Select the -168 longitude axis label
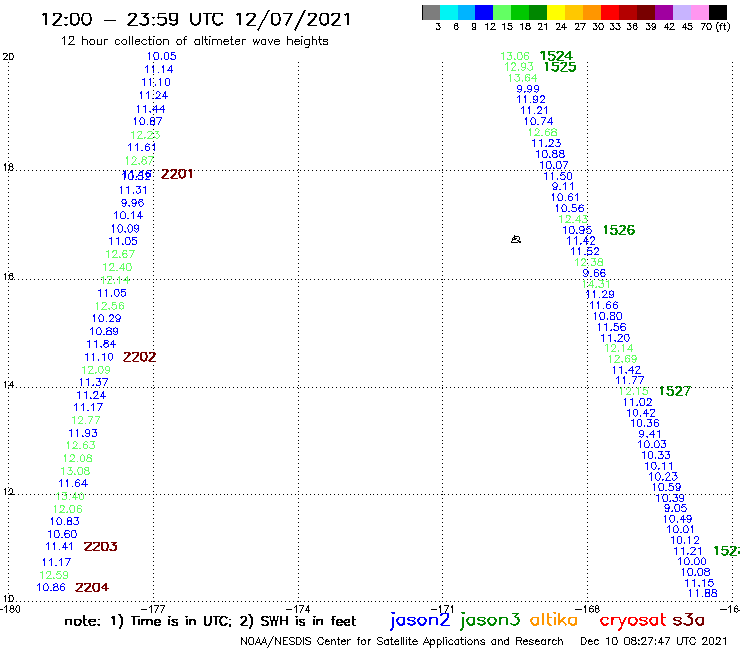Viewport: 740px width, 650px height. [x=587, y=609]
